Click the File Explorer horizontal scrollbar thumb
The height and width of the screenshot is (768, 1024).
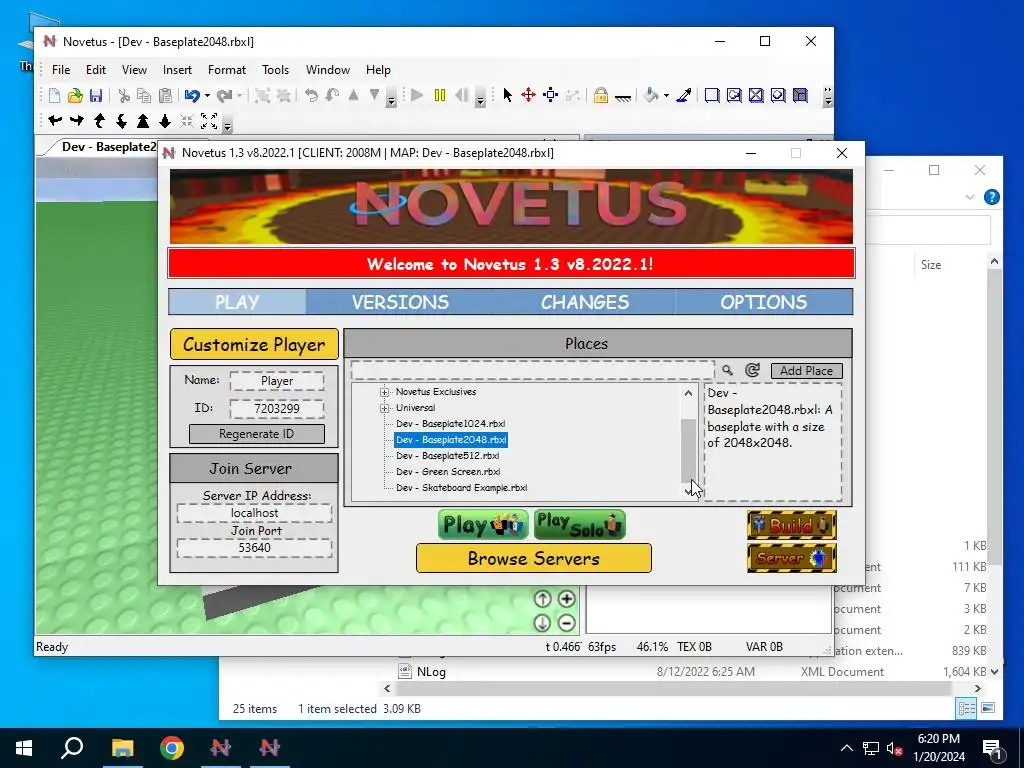click(673, 688)
